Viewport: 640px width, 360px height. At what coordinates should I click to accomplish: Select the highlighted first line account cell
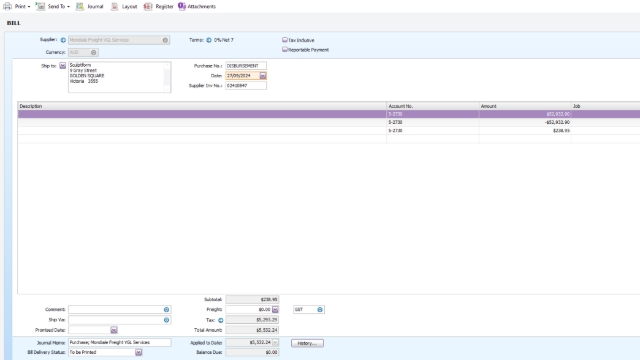pos(433,114)
